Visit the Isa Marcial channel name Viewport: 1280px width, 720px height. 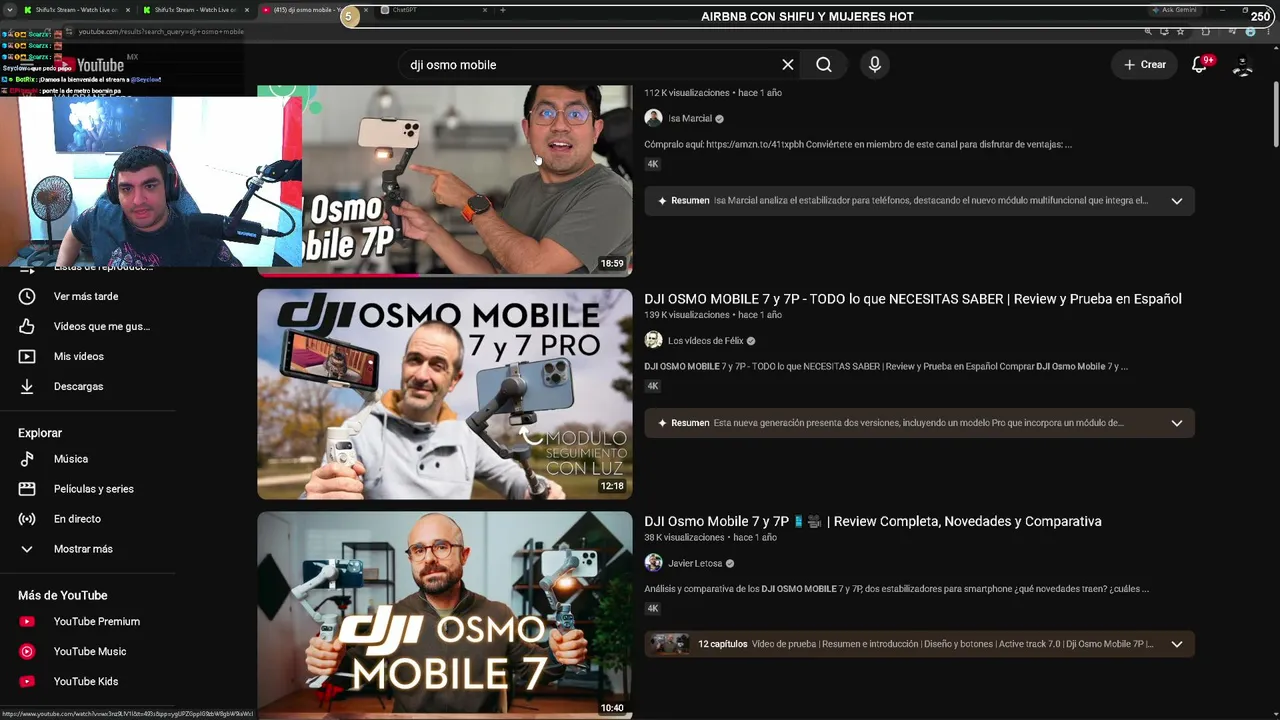pos(690,118)
